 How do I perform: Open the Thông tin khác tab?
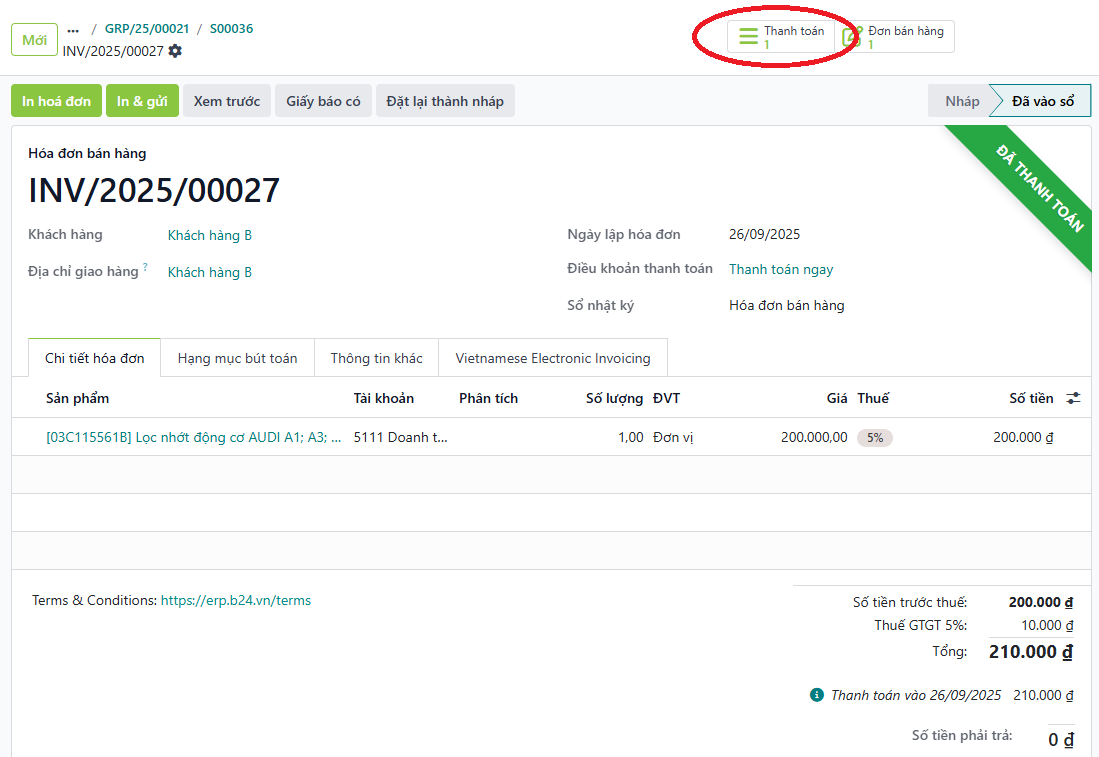pos(376,358)
